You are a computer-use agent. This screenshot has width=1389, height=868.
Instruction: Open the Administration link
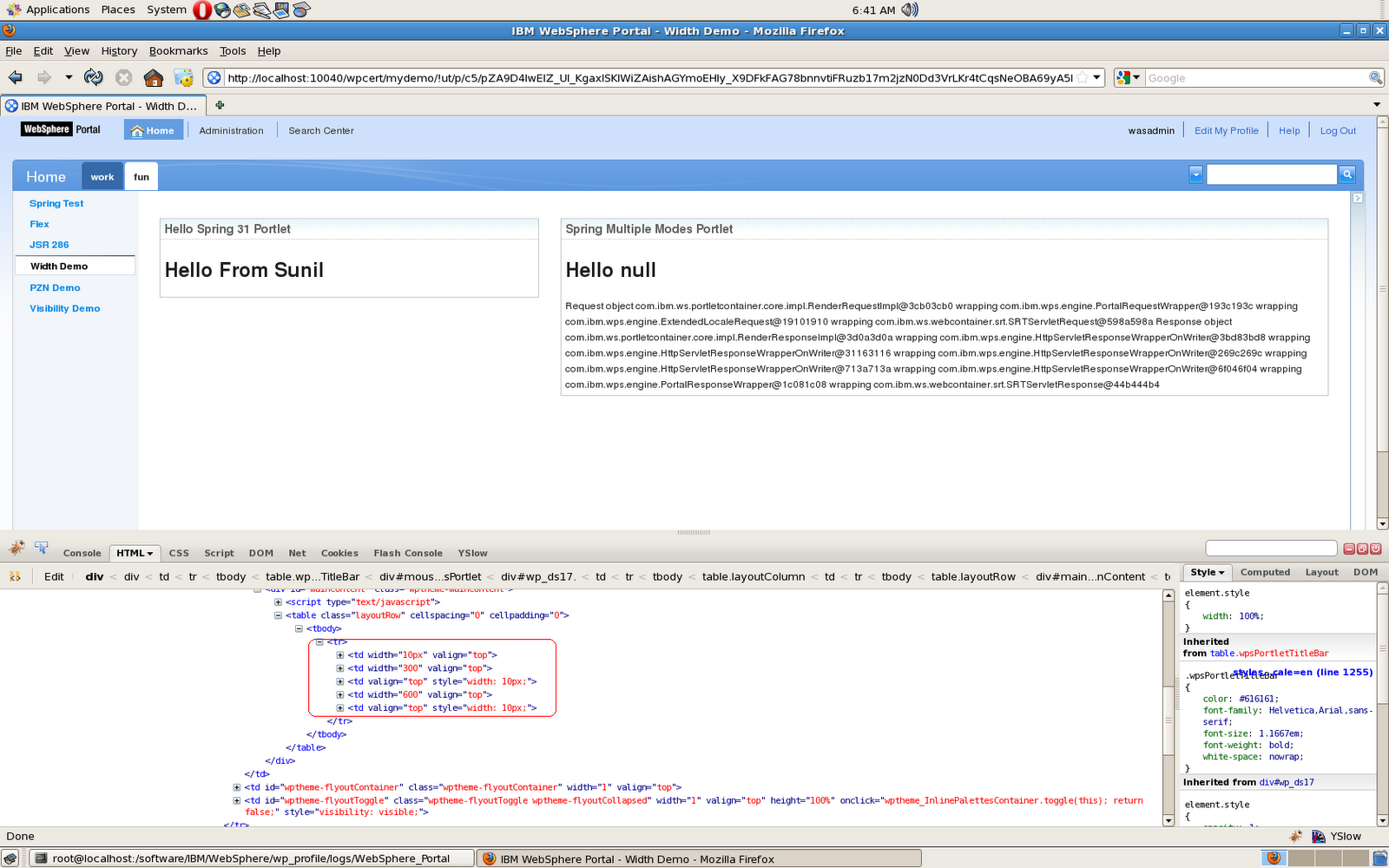point(231,130)
